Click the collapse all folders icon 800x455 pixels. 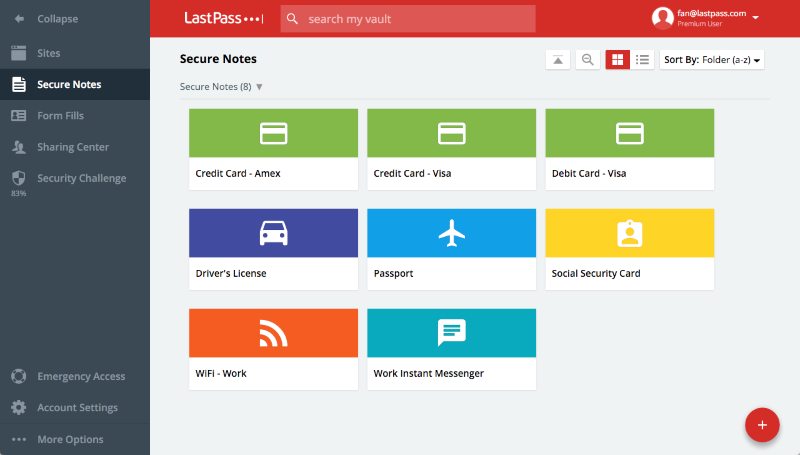[x=558, y=60]
